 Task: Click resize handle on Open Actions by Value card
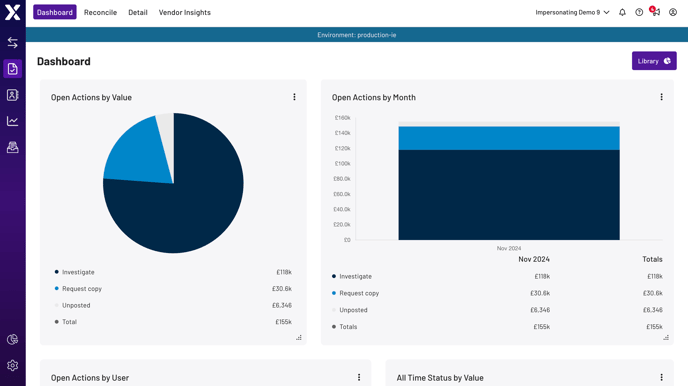(299, 337)
